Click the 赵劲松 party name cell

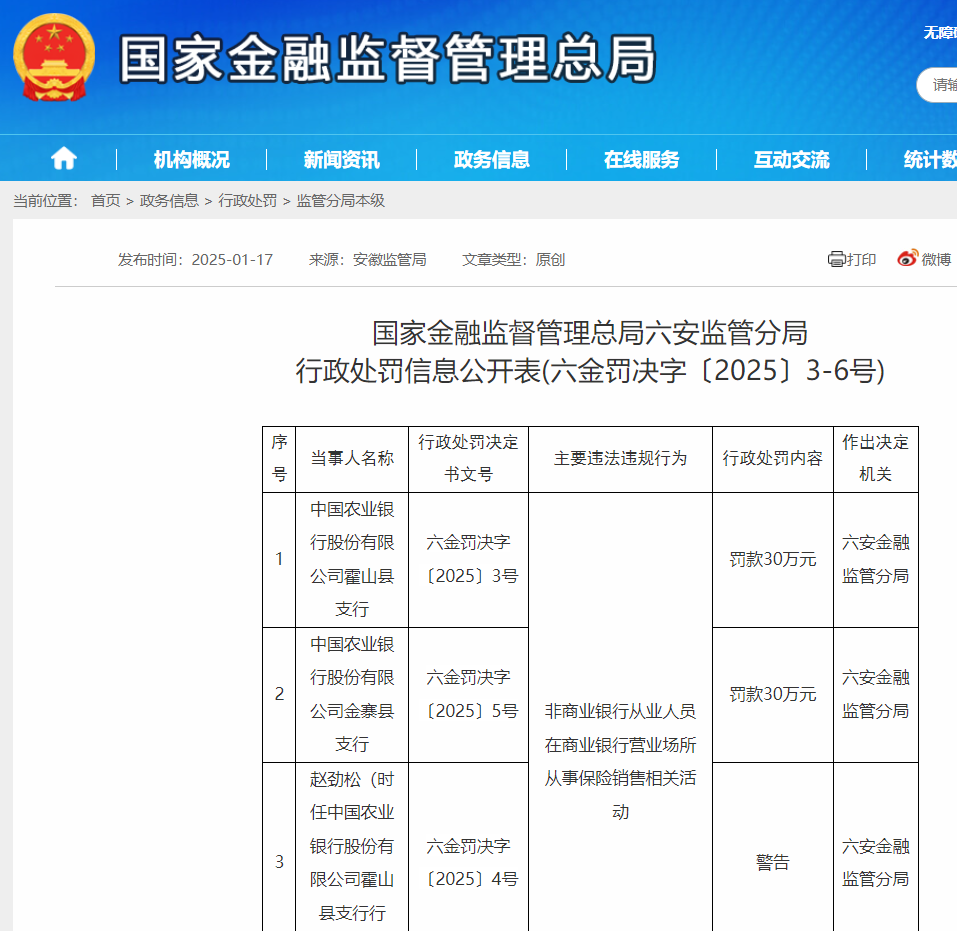(x=352, y=846)
